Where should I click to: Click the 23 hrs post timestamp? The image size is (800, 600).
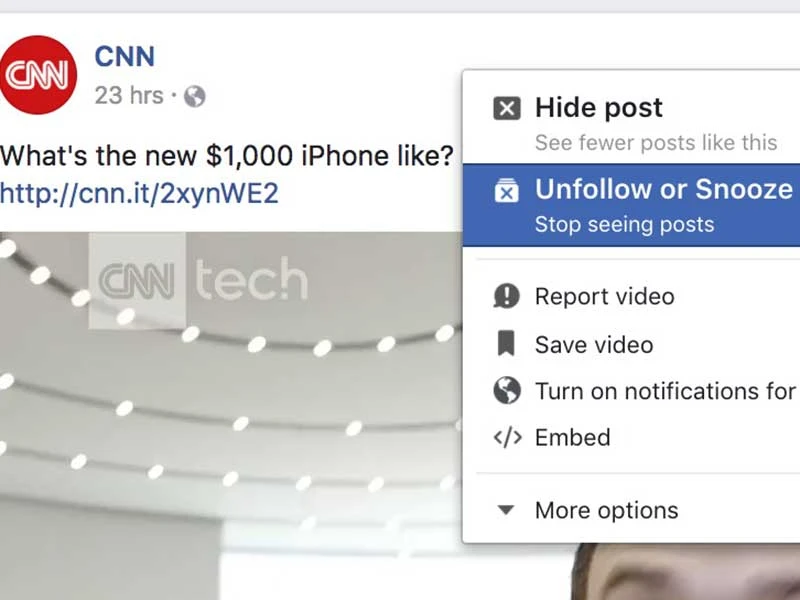pos(129,96)
